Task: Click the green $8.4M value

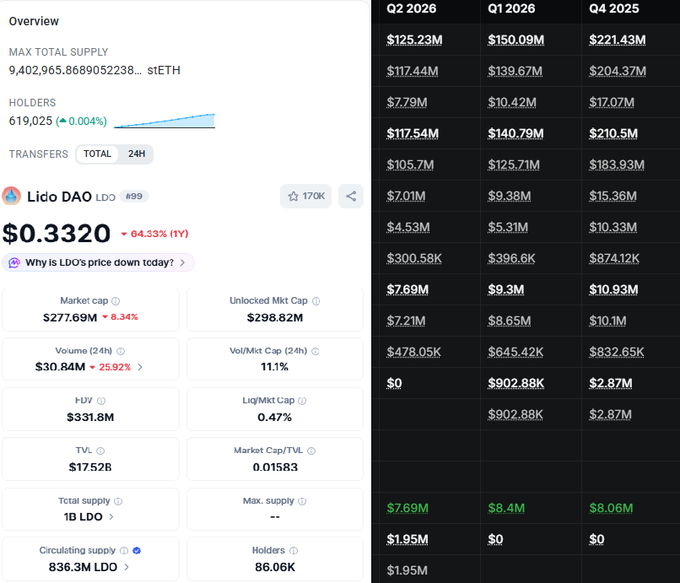Action: (506, 508)
